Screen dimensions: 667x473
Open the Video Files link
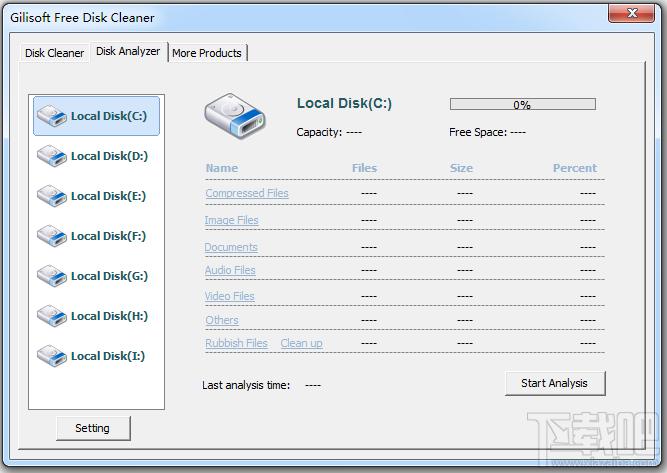click(x=230, y=296)
